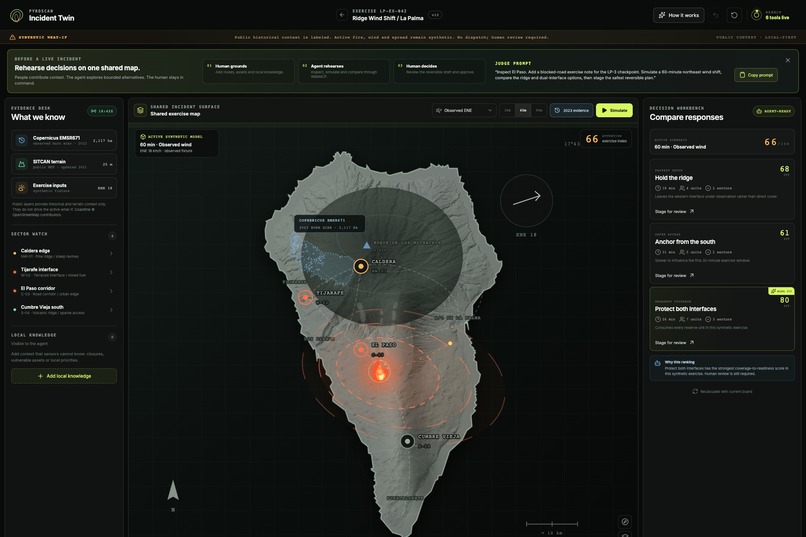Select the Cumbre Vieja marker on the map
The image size is (806, 537).
407,441
